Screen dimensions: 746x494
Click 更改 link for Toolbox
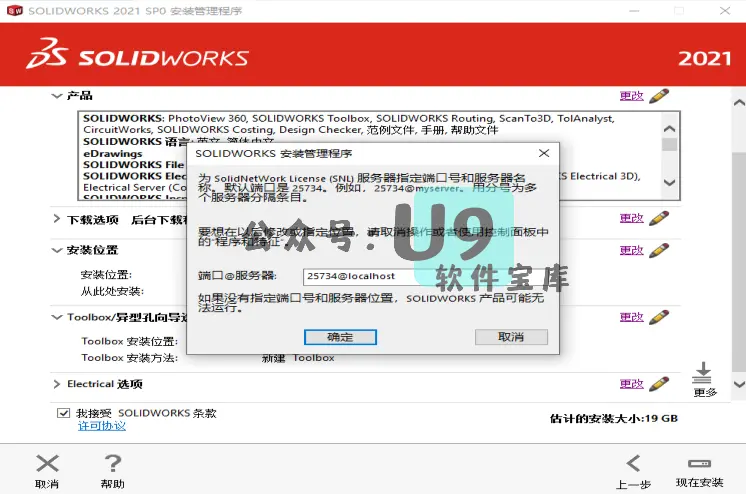(x=632, y=317)
